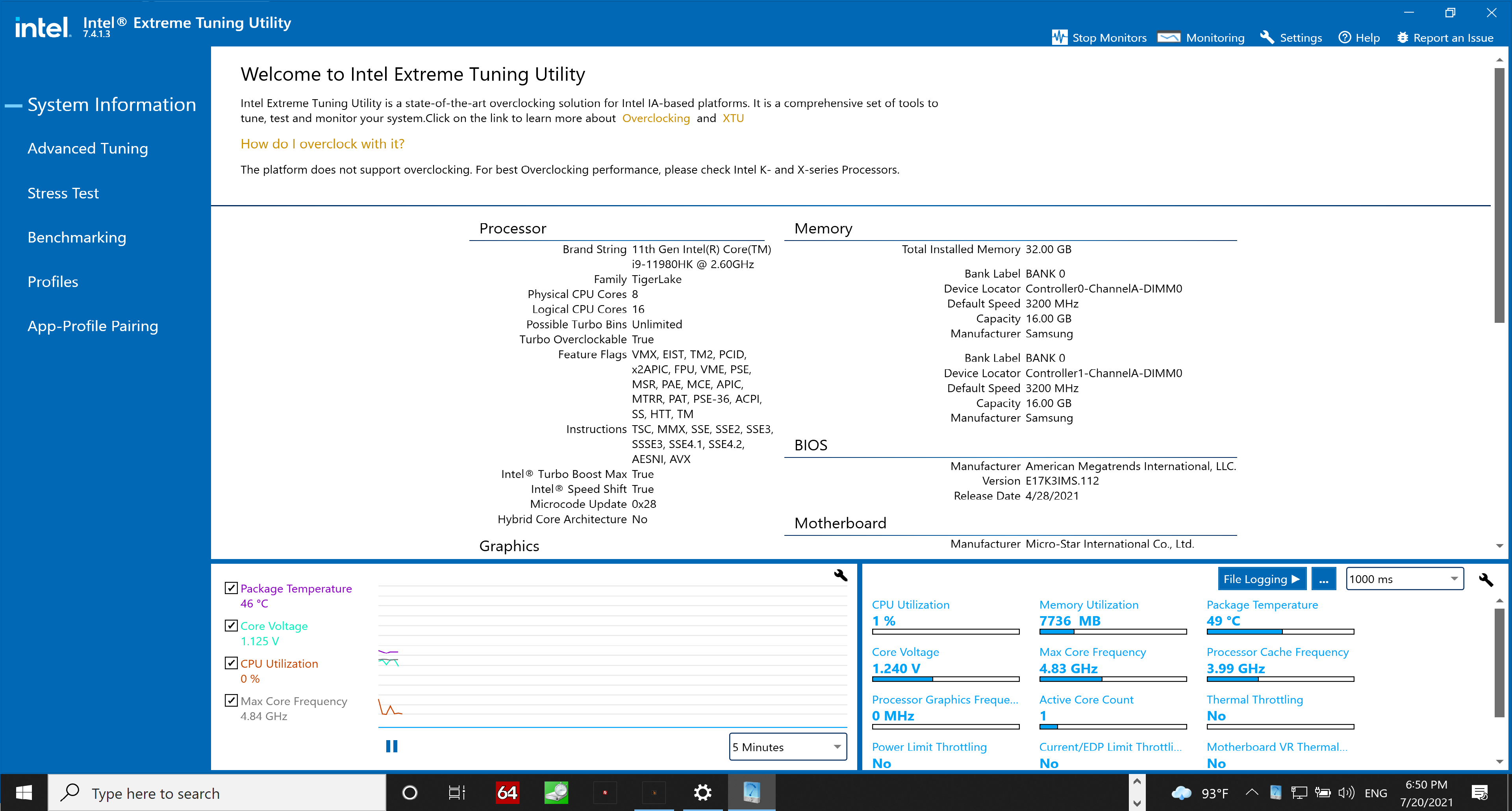
Task: Open the Stress Test section
Action: [x=63, y=193]
